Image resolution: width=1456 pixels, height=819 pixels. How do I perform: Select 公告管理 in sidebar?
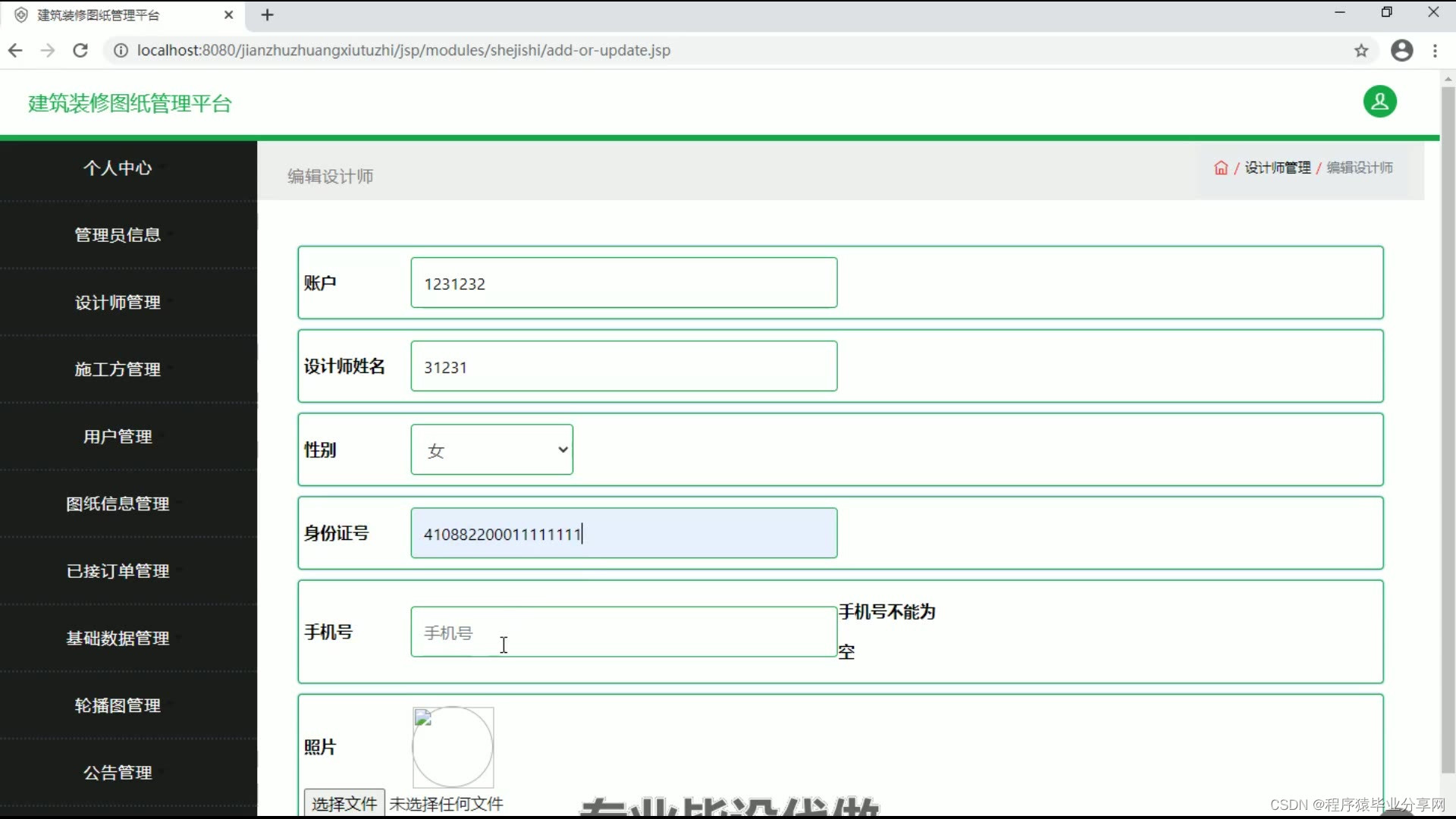pos(118,773)
